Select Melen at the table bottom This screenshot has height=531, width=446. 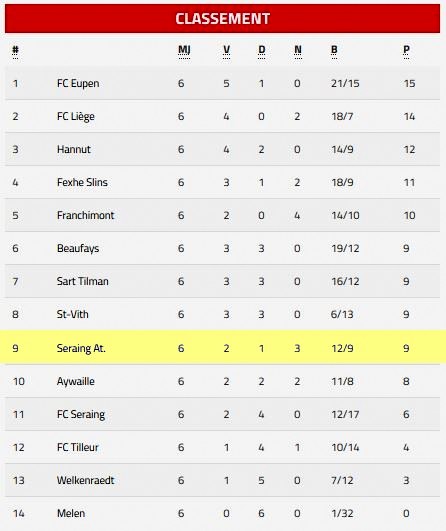71,513
